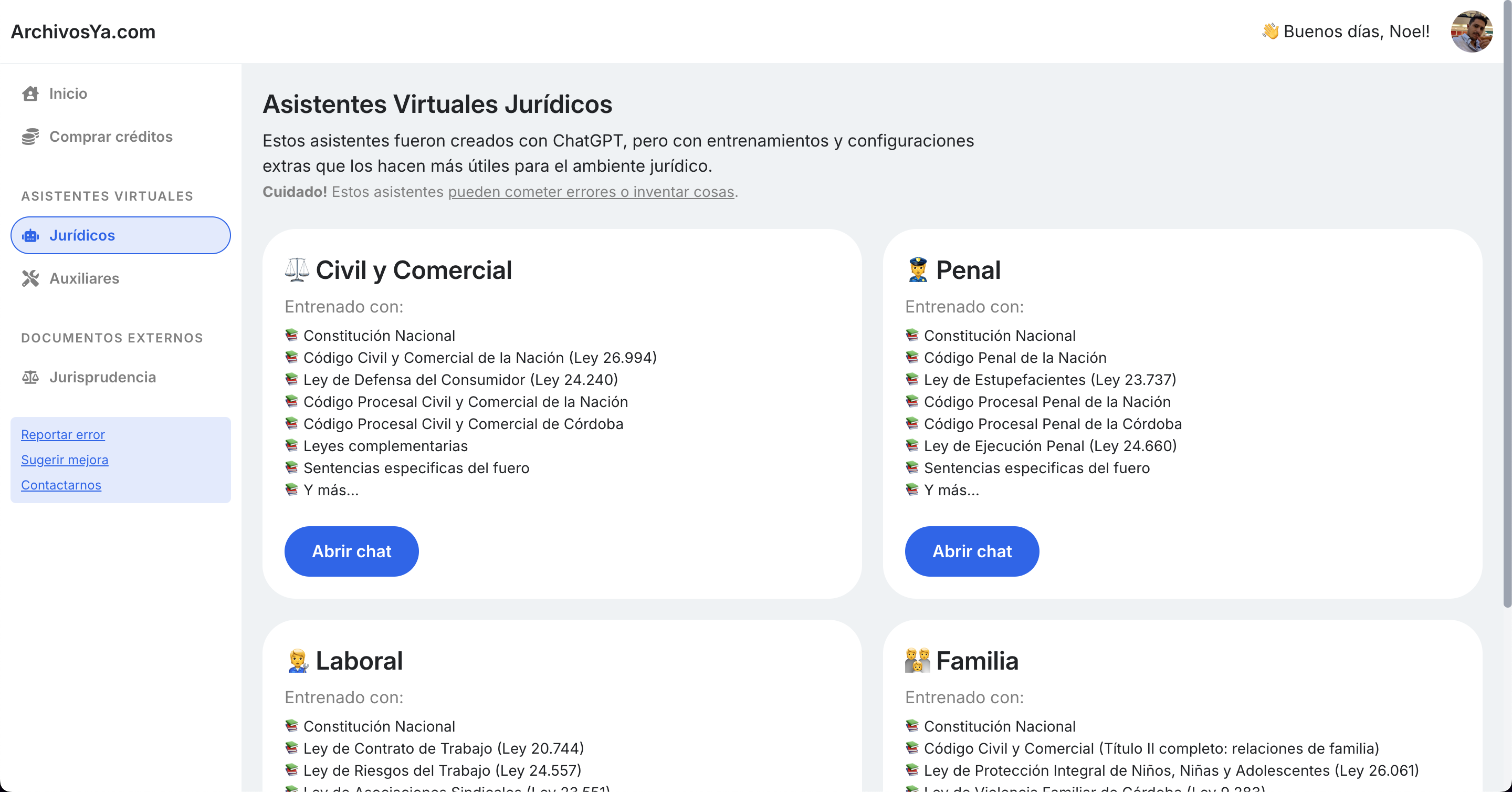Screen dimensions: 1512x792
Task: Open the Sugerir mejora link
Action: click(x=65, y=460)
